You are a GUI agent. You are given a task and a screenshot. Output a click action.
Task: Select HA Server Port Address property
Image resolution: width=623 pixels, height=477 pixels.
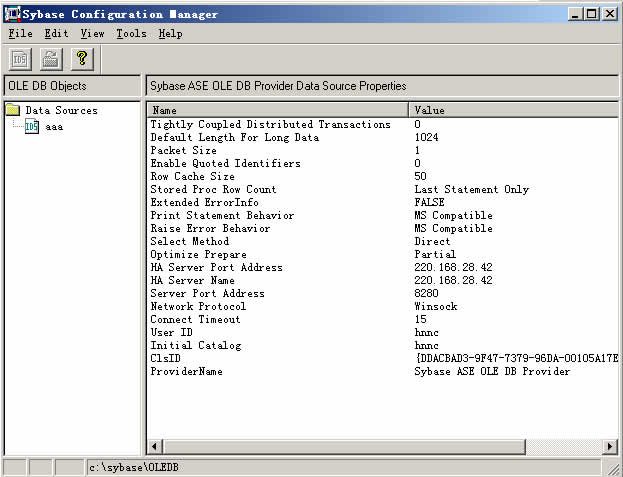pyautogui.click(x=216, y=268)
